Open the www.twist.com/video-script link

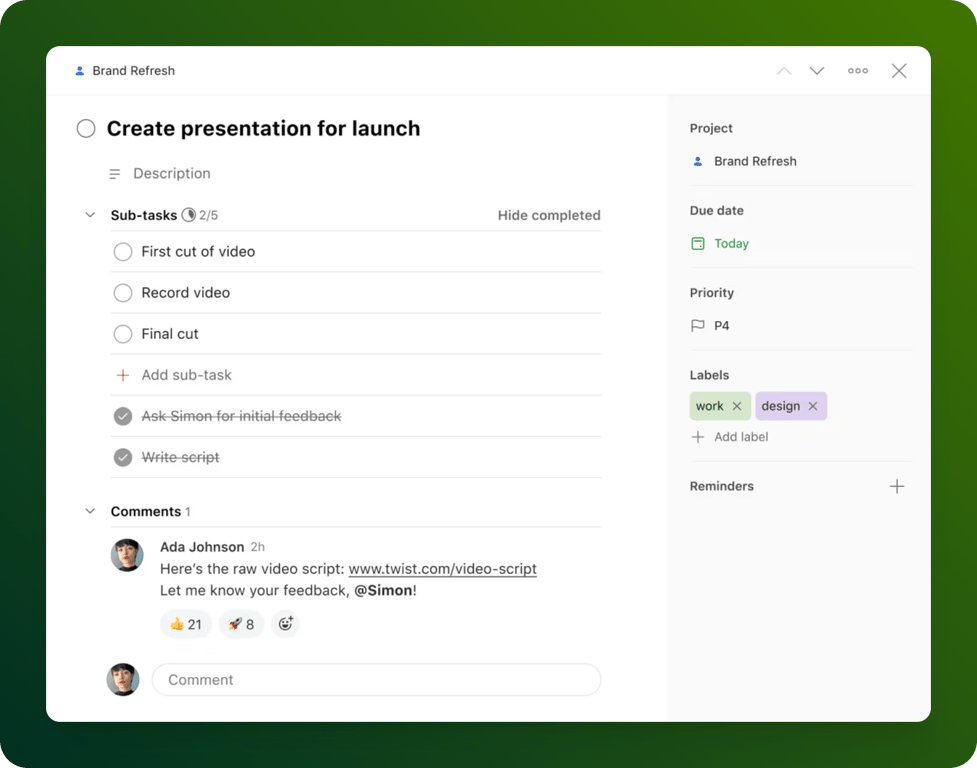coord(443,568)
